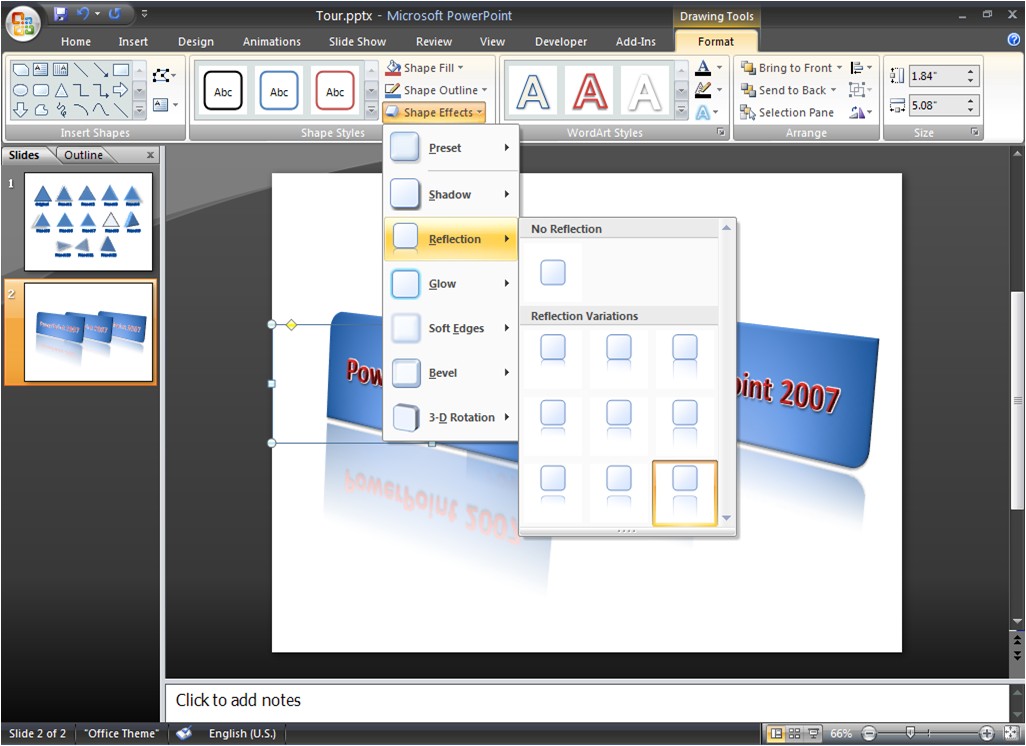Viewport: 1026px width, 746px height.
Task: Apply the white WordArt A style
Action: tap(645, 91)
